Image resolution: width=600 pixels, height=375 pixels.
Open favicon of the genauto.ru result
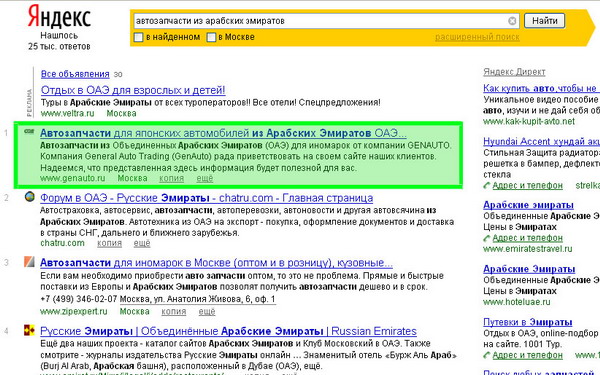[29, 131]
